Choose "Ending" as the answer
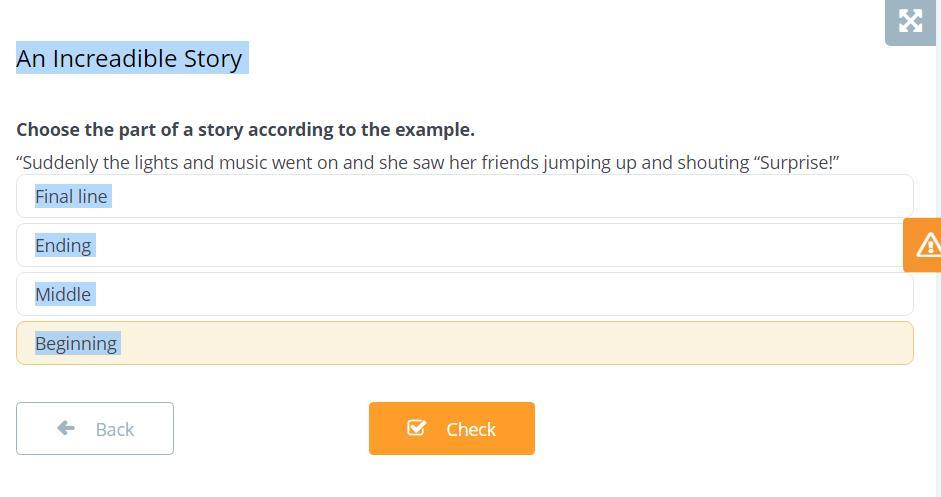Image resolution: width=941 pixels, height=497 pixels. tap(464, 246)
